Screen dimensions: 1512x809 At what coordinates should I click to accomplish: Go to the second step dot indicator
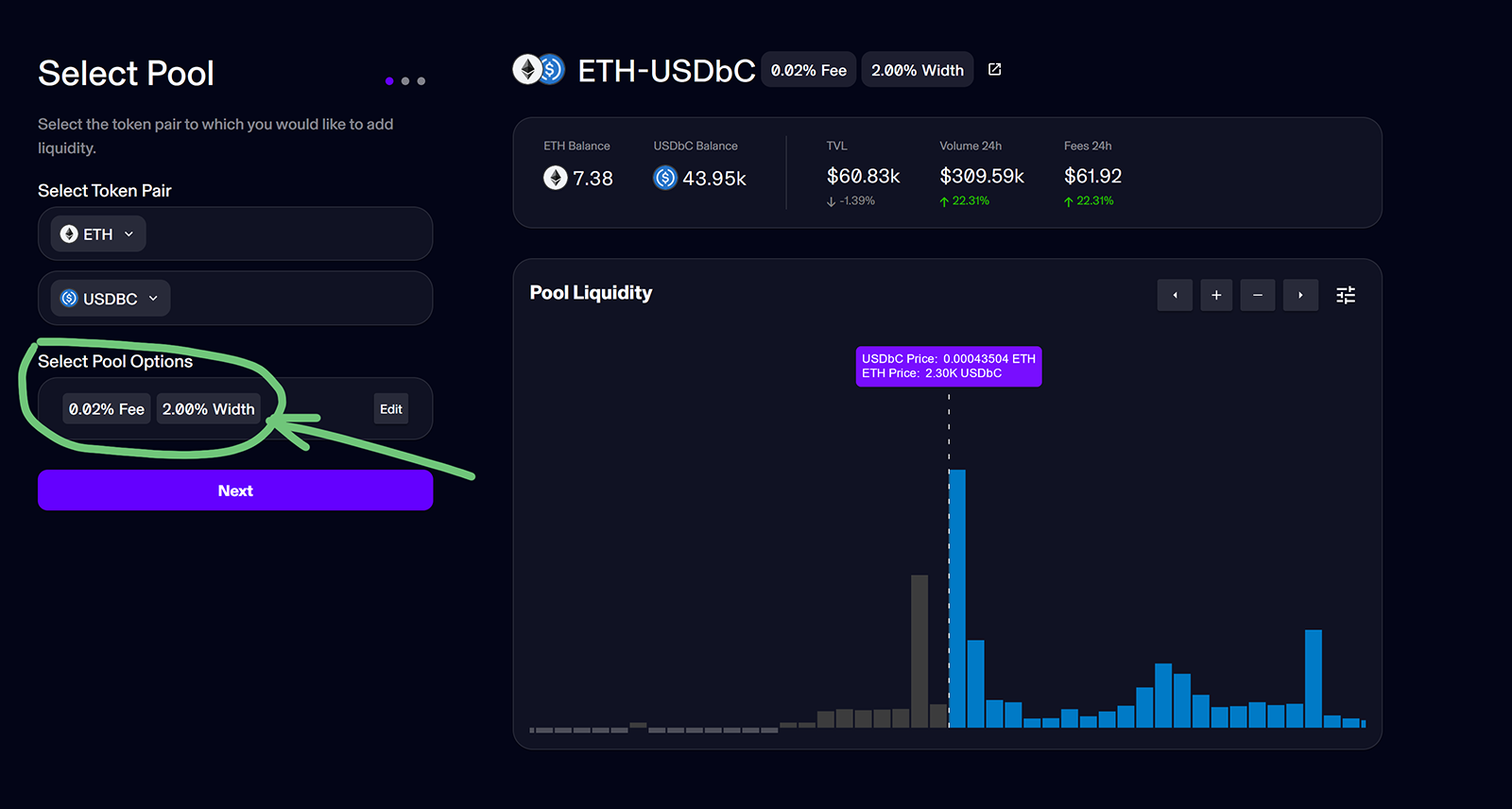pyautogui.click(x=405, y=81)
